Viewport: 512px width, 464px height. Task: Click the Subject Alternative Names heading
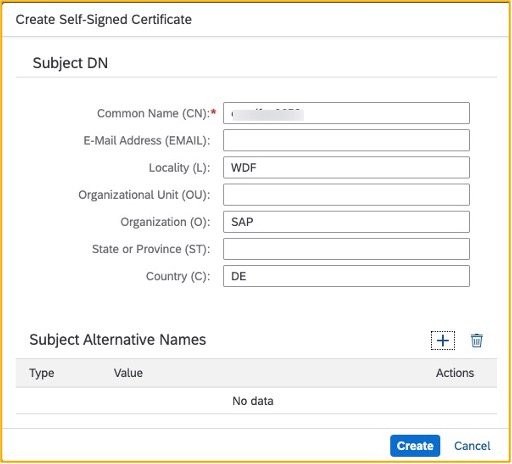click(118, 340)
